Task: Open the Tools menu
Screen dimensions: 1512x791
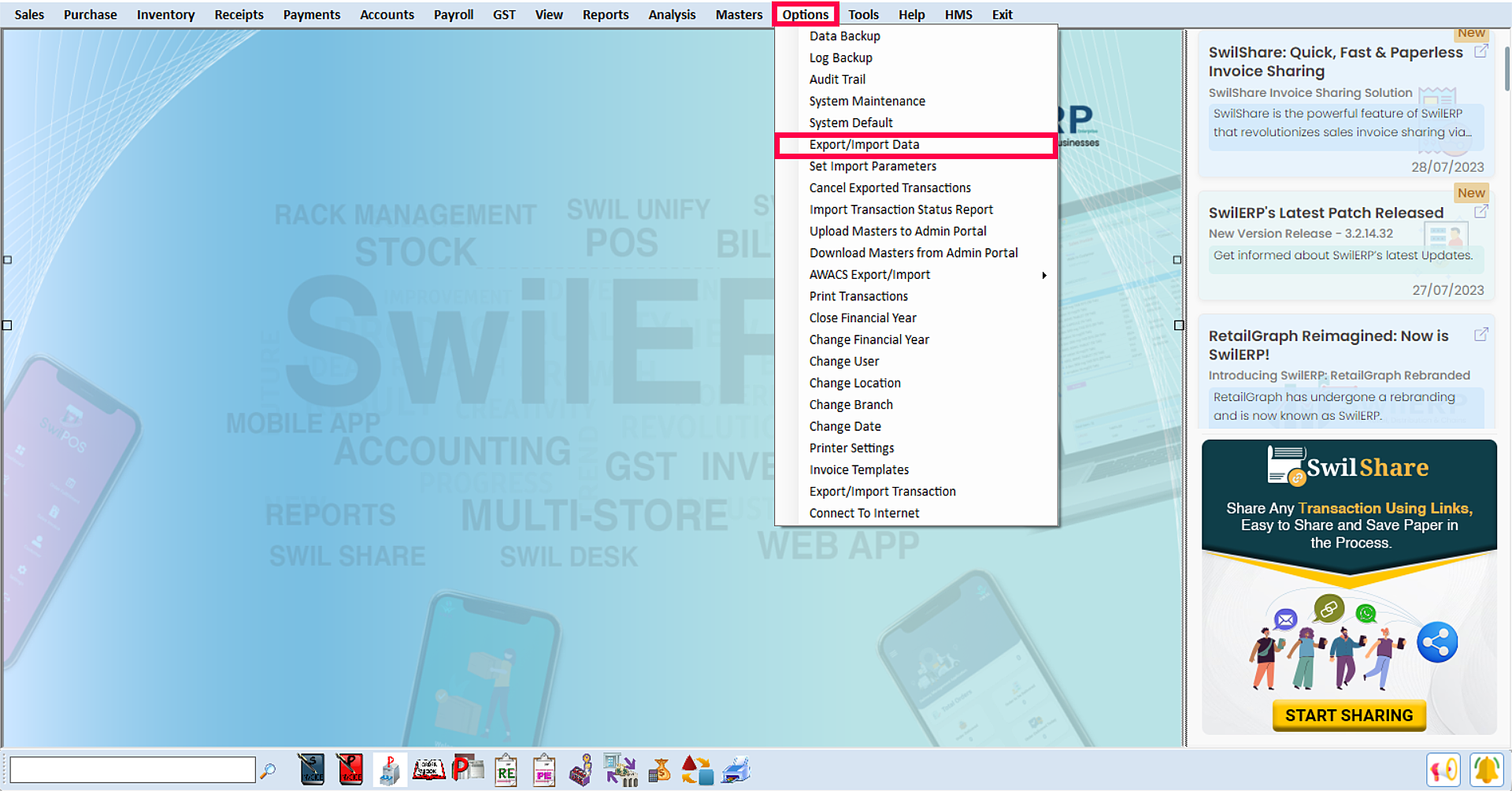Action: pyautogui.click(x=863, y=14)
